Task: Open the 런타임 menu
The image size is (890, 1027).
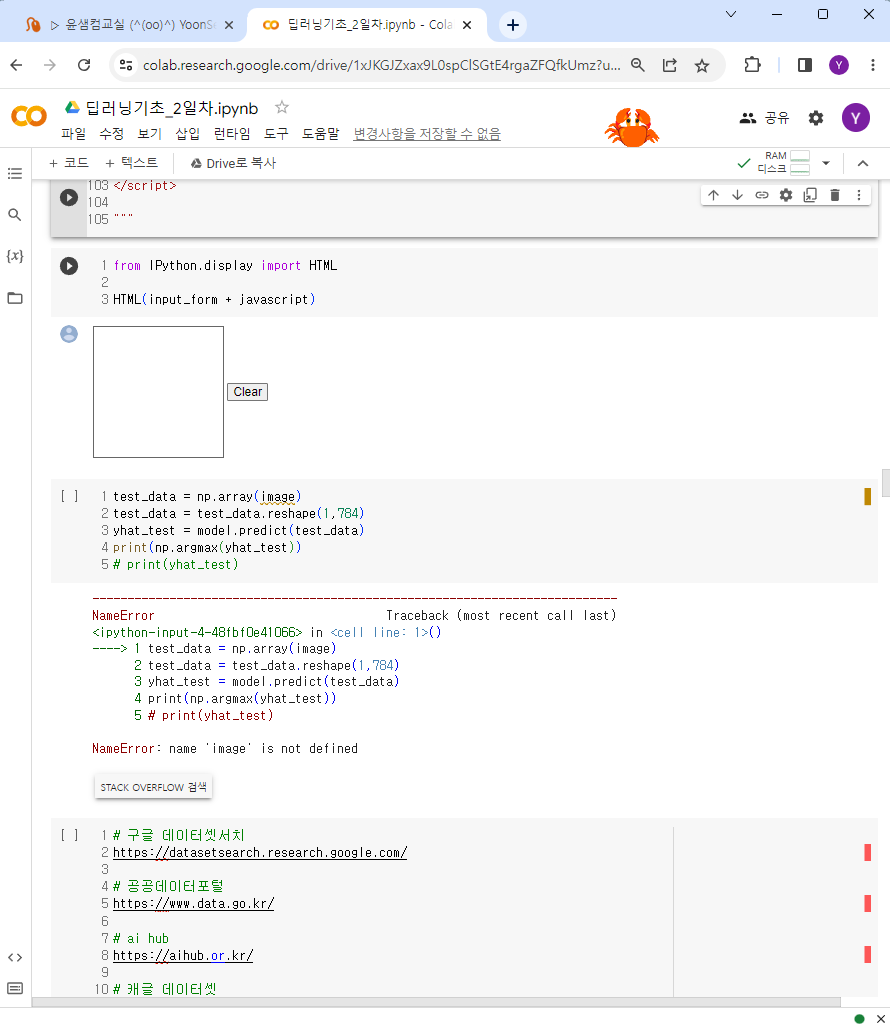Action: [x=232, y=134]
